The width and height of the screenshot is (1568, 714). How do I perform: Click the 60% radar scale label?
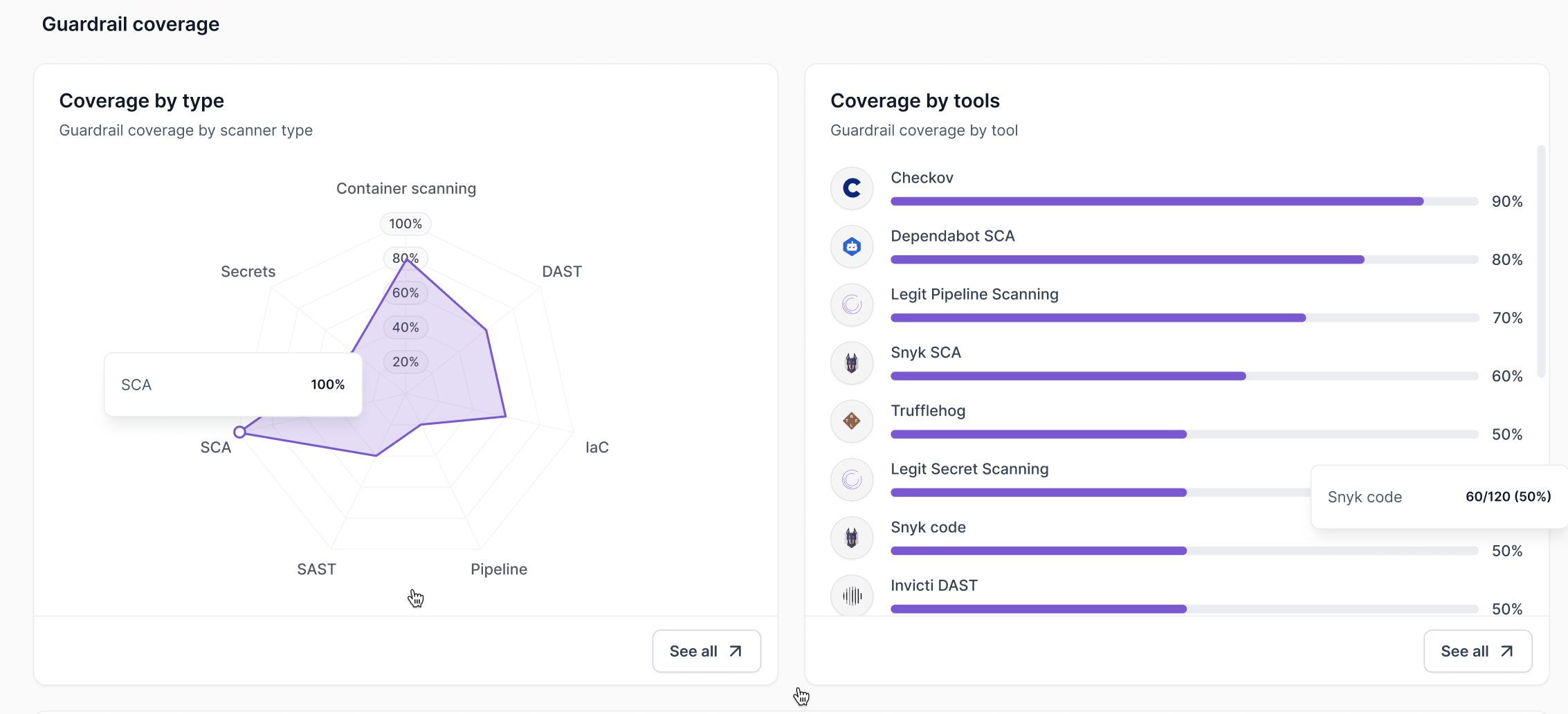[405, 293]
